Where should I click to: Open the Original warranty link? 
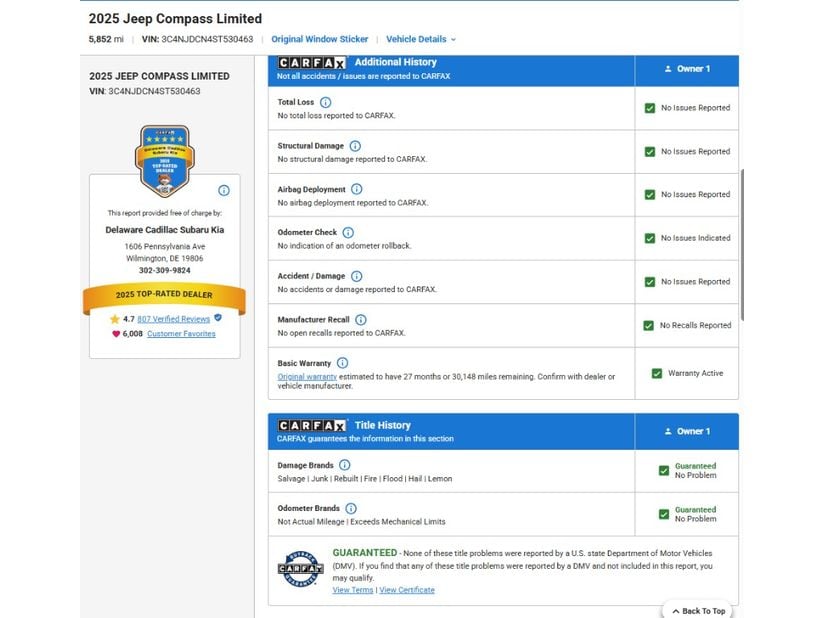tap(307, 377)
